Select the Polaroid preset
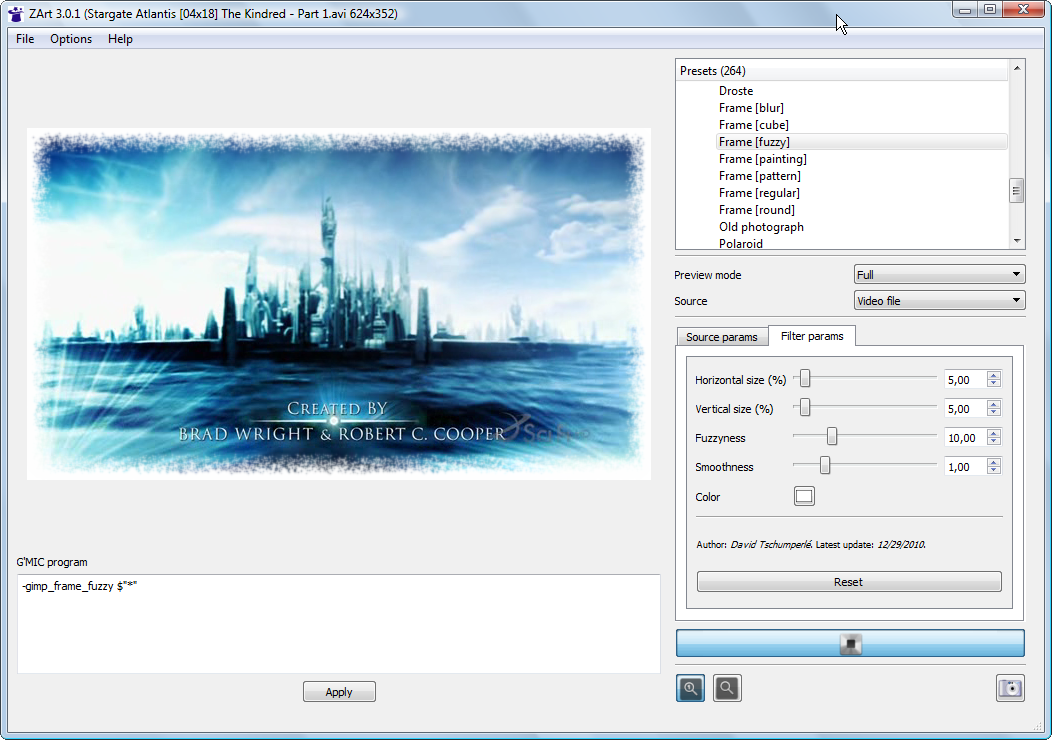 pos(741,243)
